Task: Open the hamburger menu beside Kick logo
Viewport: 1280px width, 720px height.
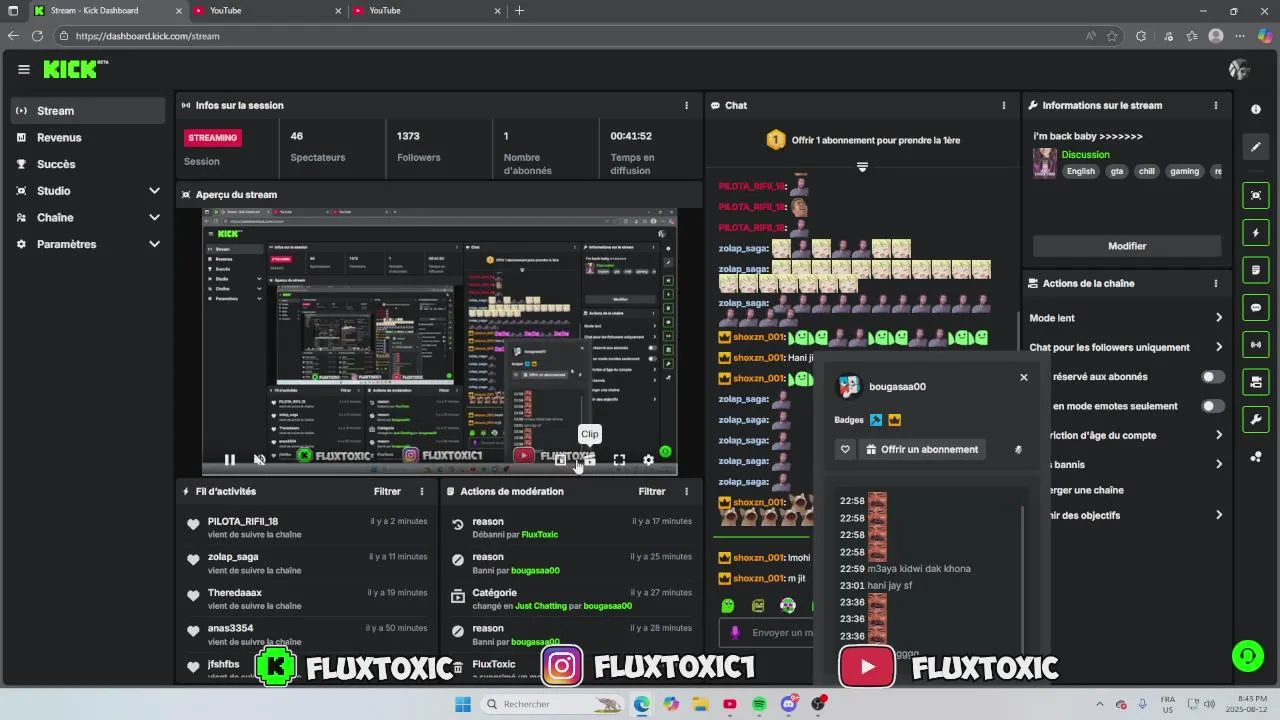Action: pos(23,69)
